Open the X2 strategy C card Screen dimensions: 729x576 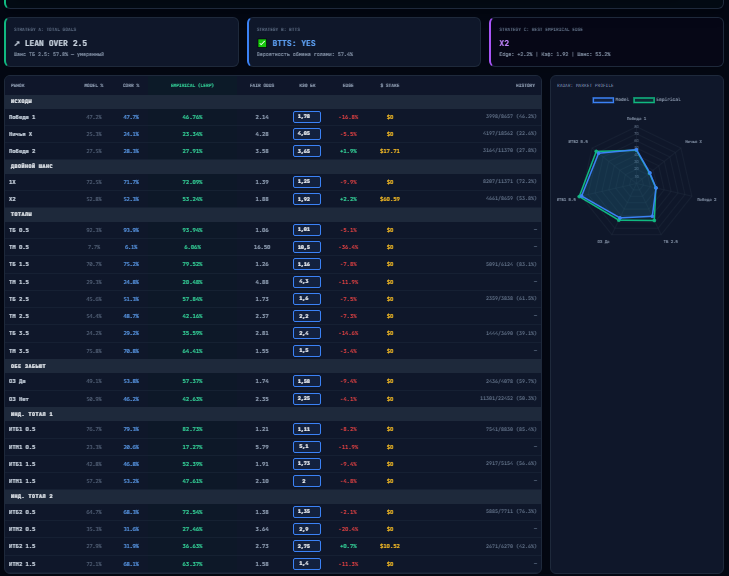606,42
